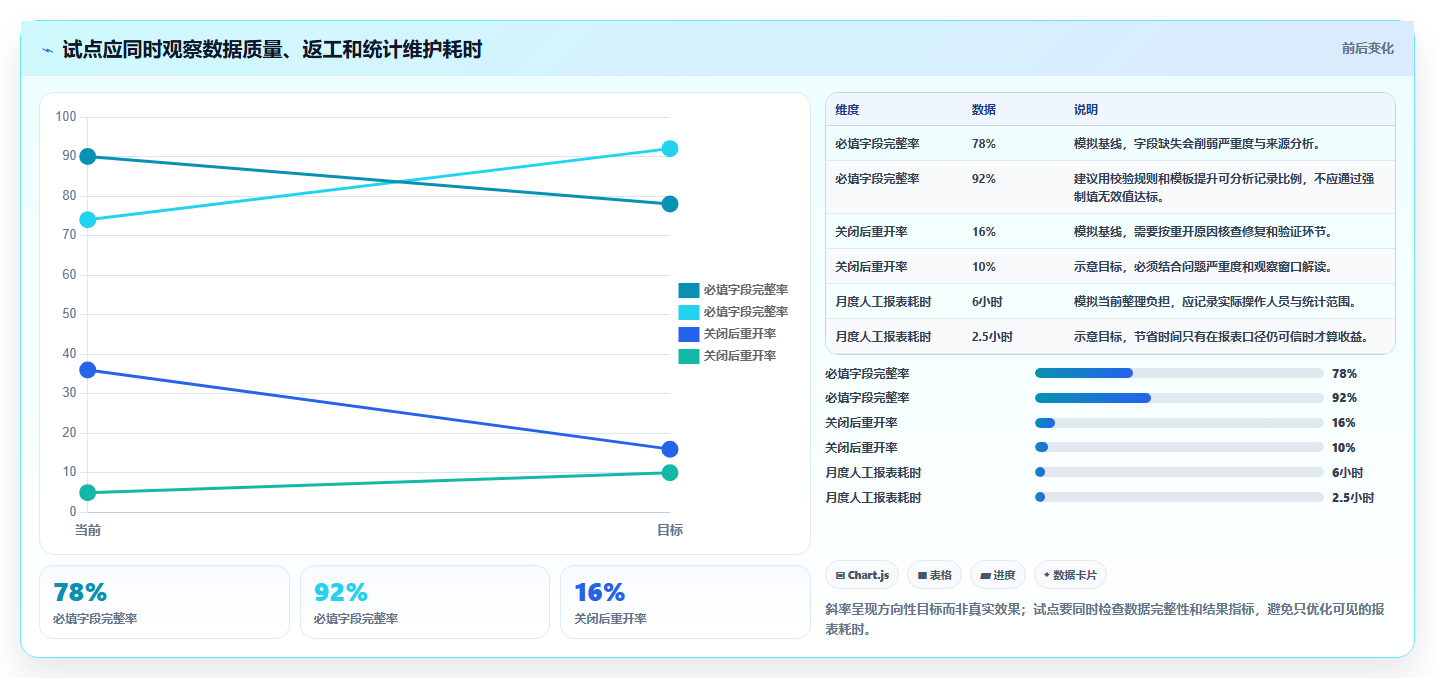Toggle green 关闭后重开率 legend swatch
1435x678 pixels.
[689, 356]
